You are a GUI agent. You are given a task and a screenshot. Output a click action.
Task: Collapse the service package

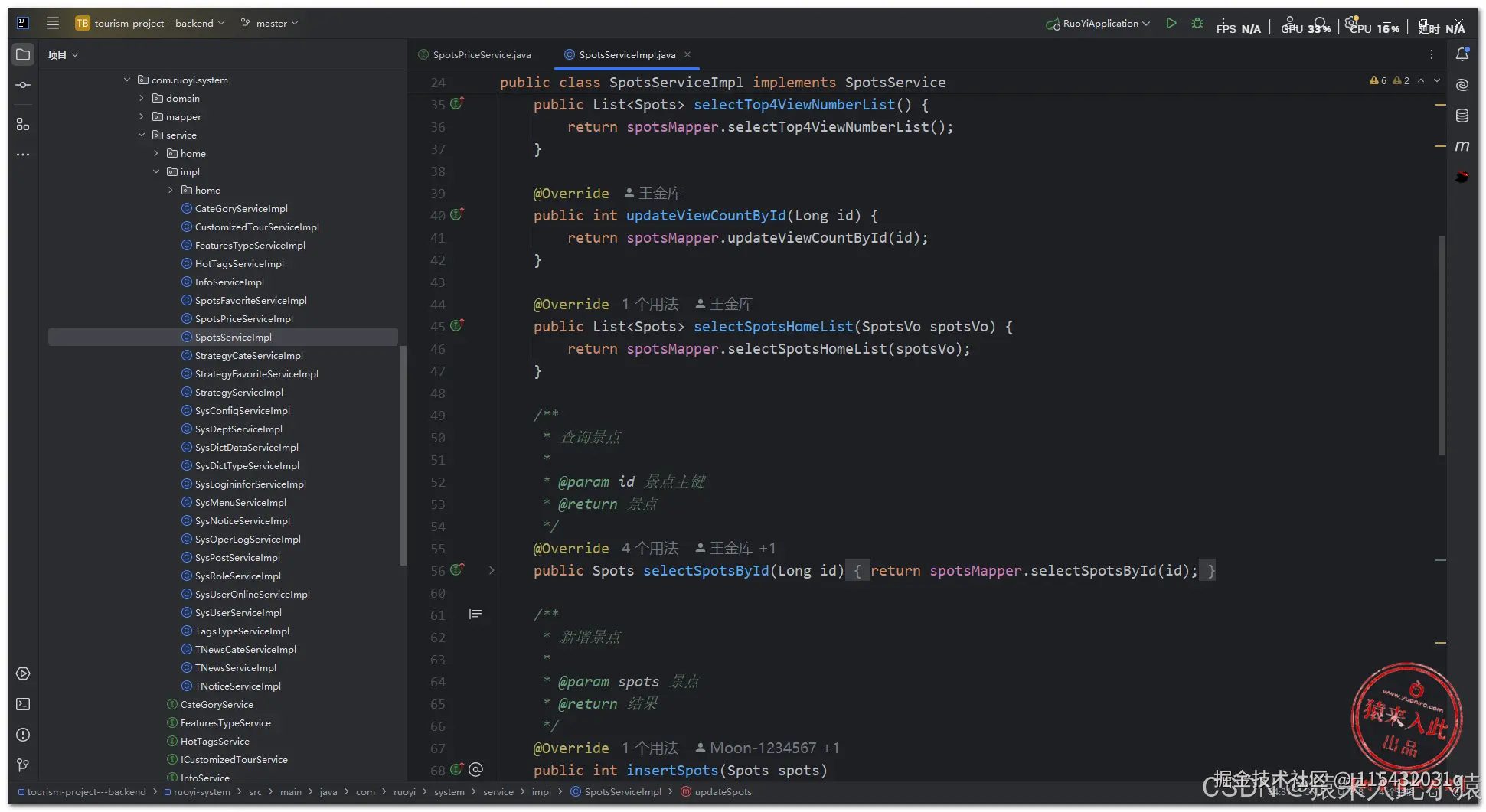coord(142,135)
